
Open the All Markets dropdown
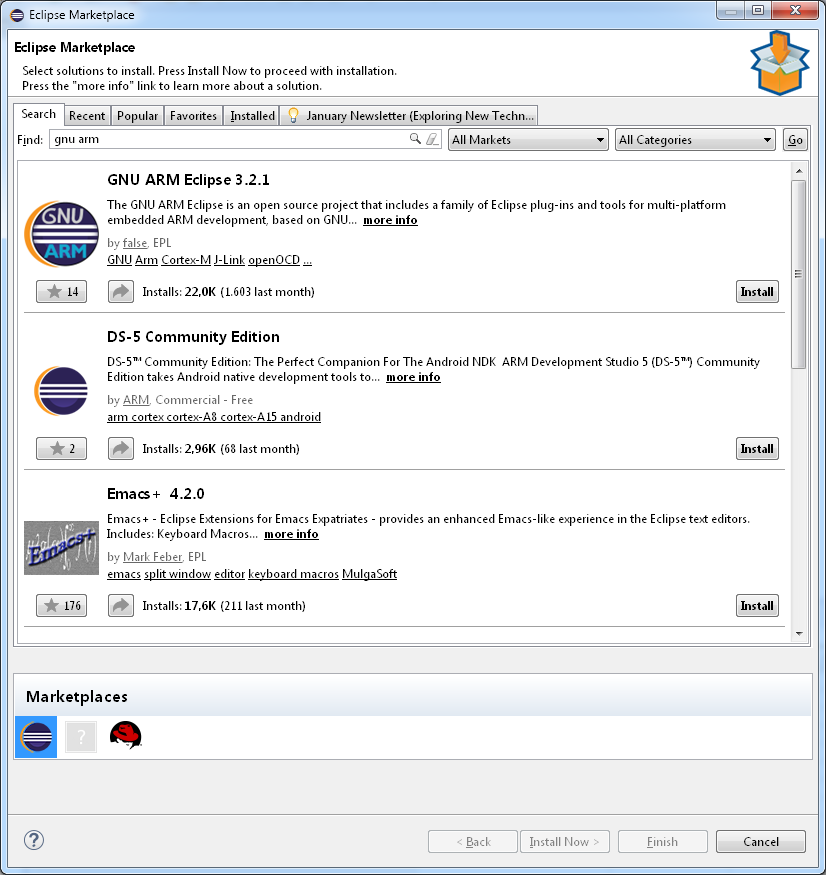pyautogui.click(x=528, y=140)
